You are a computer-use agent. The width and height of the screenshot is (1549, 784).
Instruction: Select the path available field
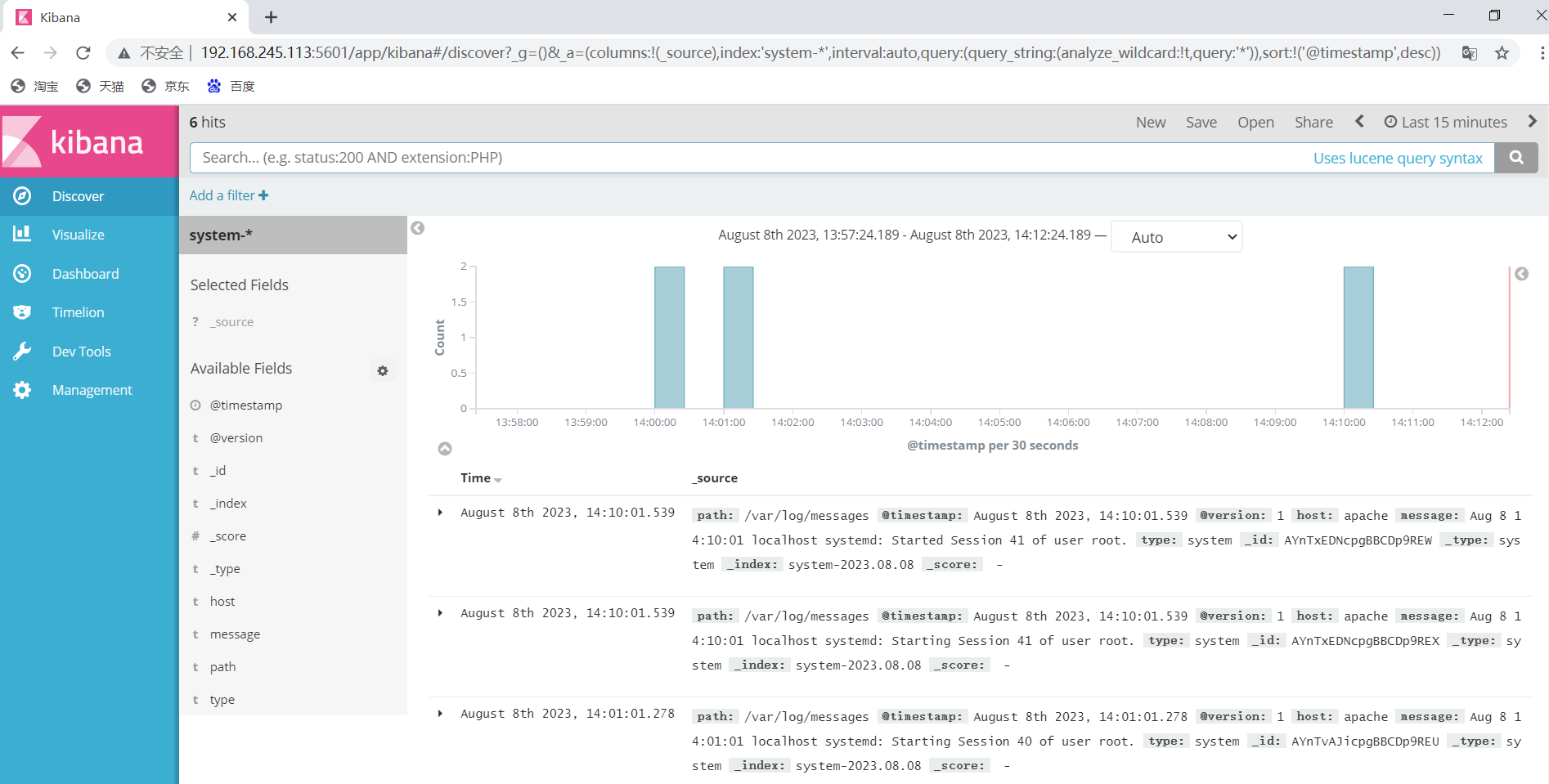222,667
